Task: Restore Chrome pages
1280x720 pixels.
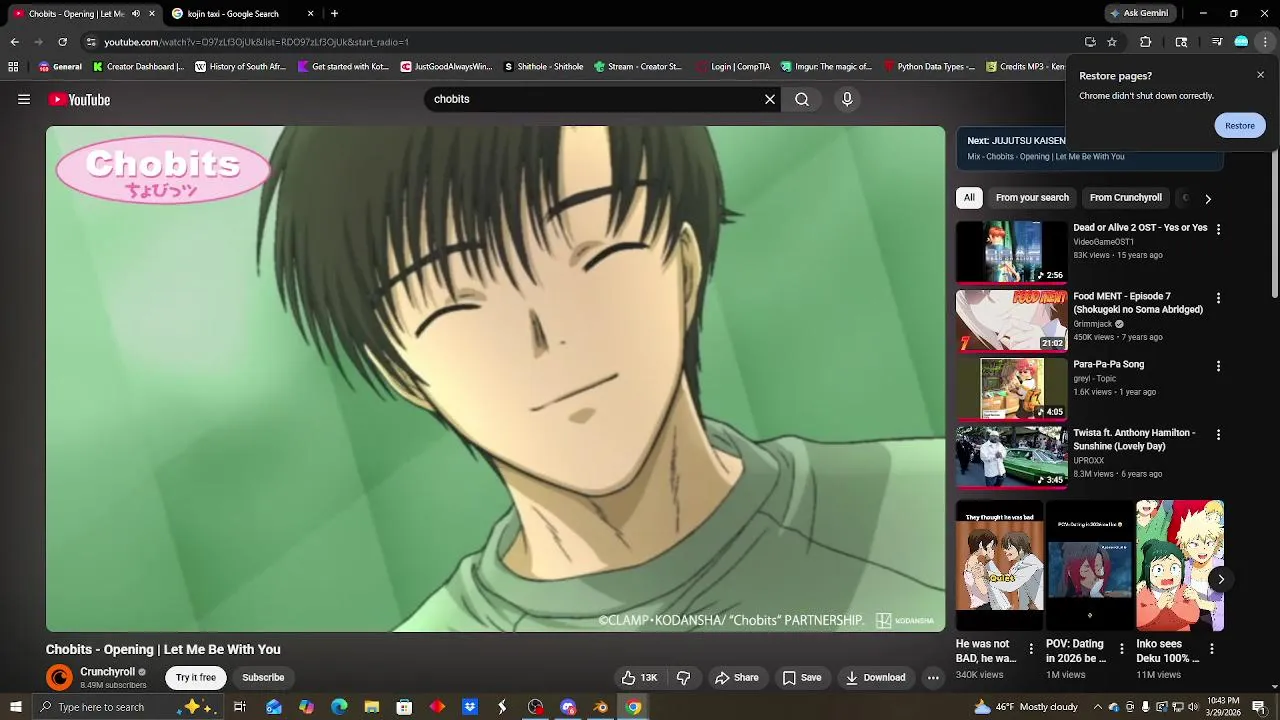Action: coord(1240,125)
